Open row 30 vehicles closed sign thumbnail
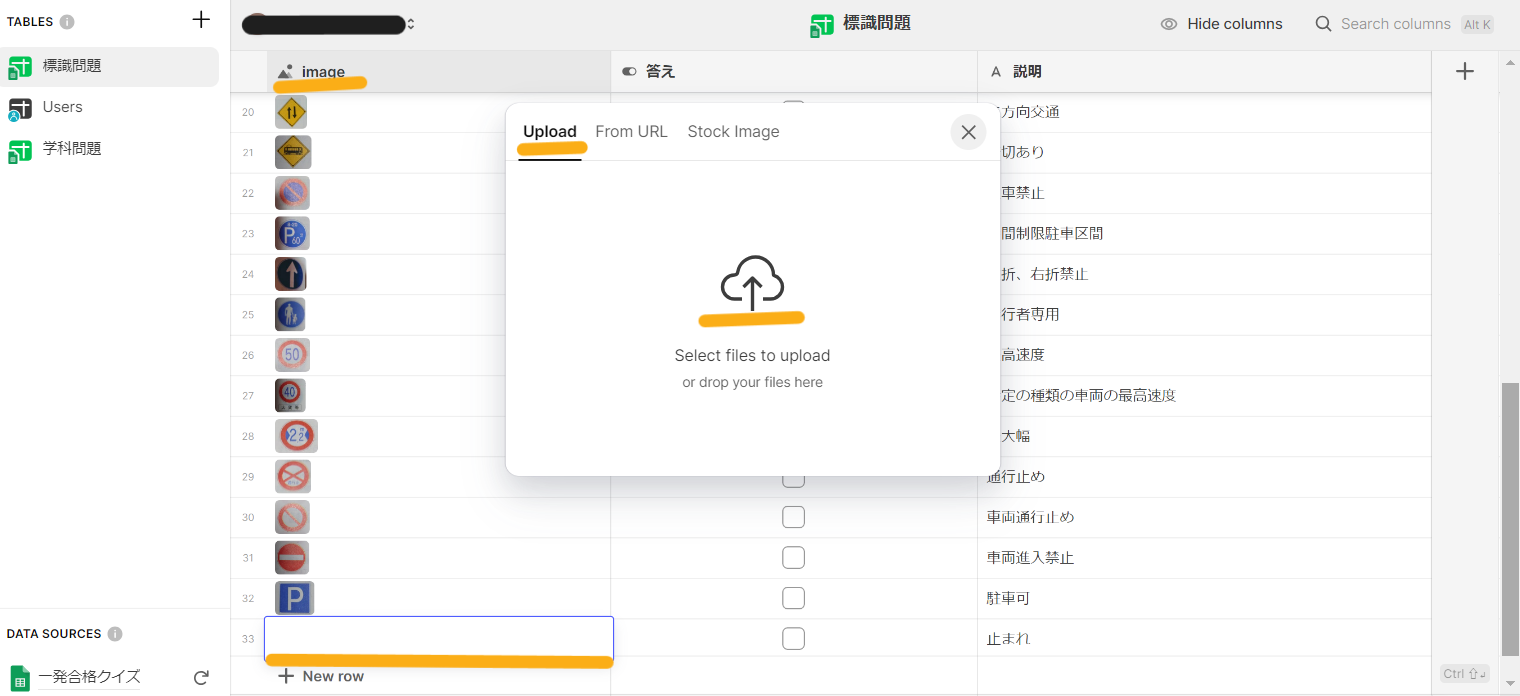Screen dimensions: 1520x696 292,517
